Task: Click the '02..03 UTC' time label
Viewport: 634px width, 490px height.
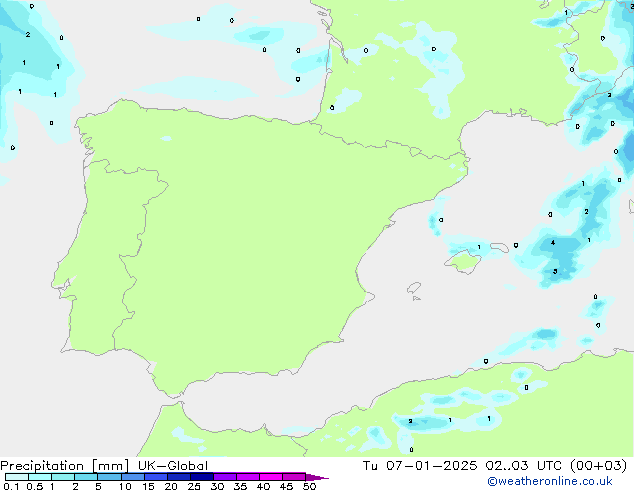Action: coord(524,466)
